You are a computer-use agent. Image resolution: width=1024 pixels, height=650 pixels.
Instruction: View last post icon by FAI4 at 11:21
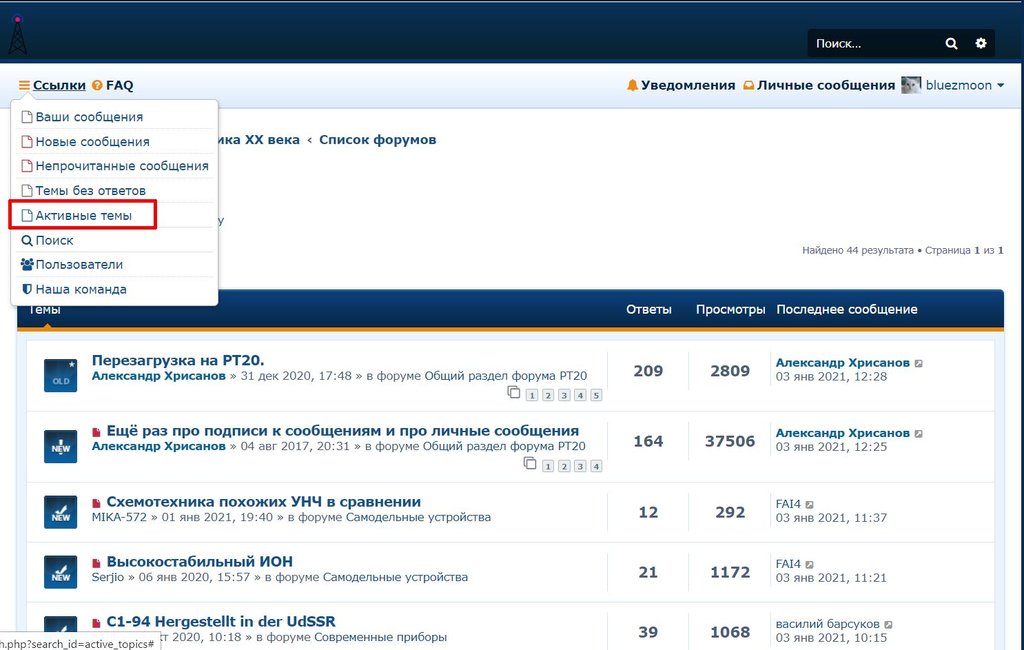tap(810, 564)
